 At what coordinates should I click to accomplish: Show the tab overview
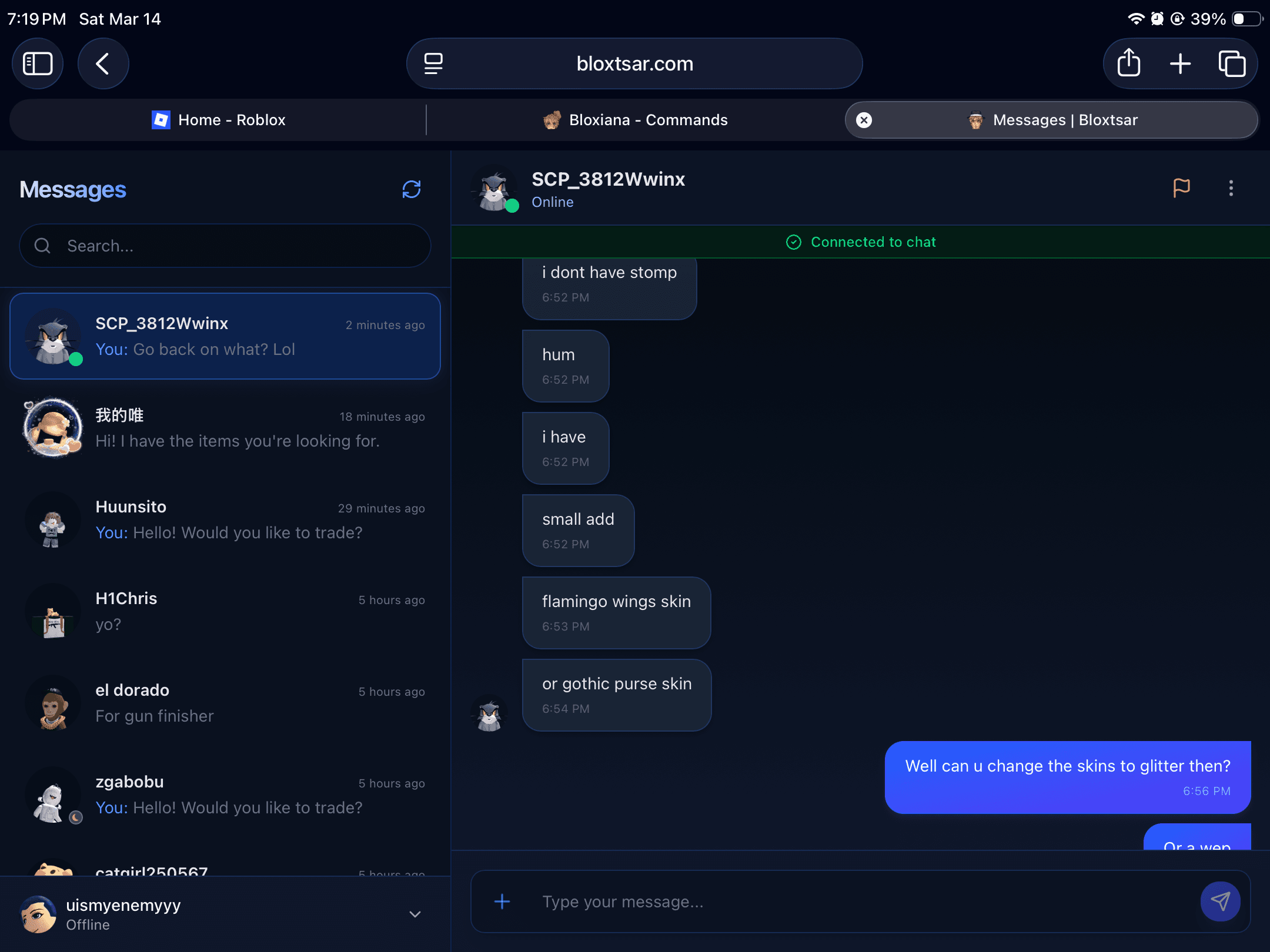1232,63
